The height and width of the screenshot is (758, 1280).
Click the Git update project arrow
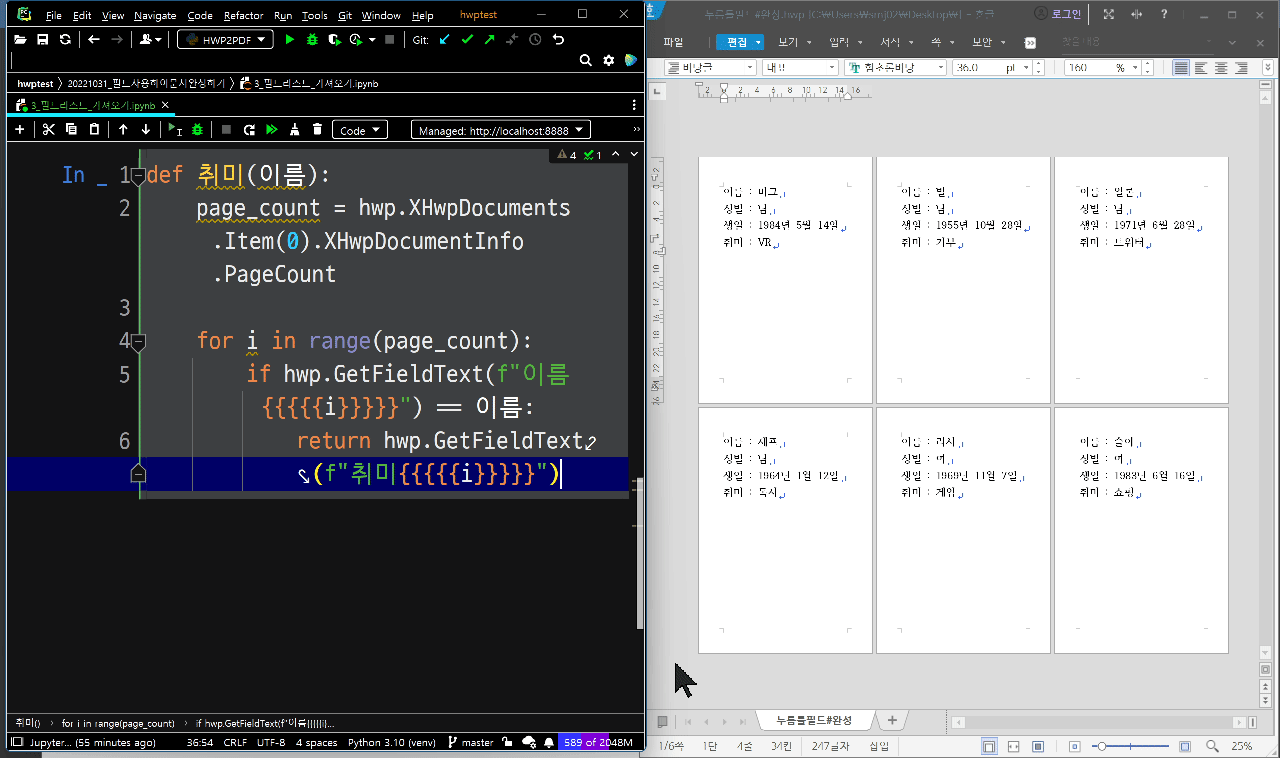point(444,39)
